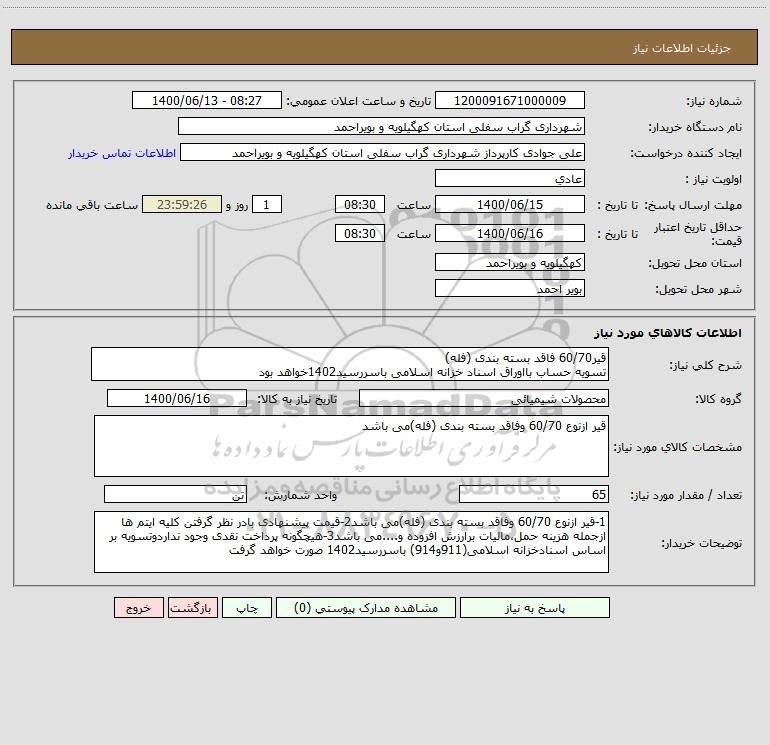Screen dimensions: 770x745
Task: Click the تعداد / مقدار مورد نیاز label
Action: point(686,495)
